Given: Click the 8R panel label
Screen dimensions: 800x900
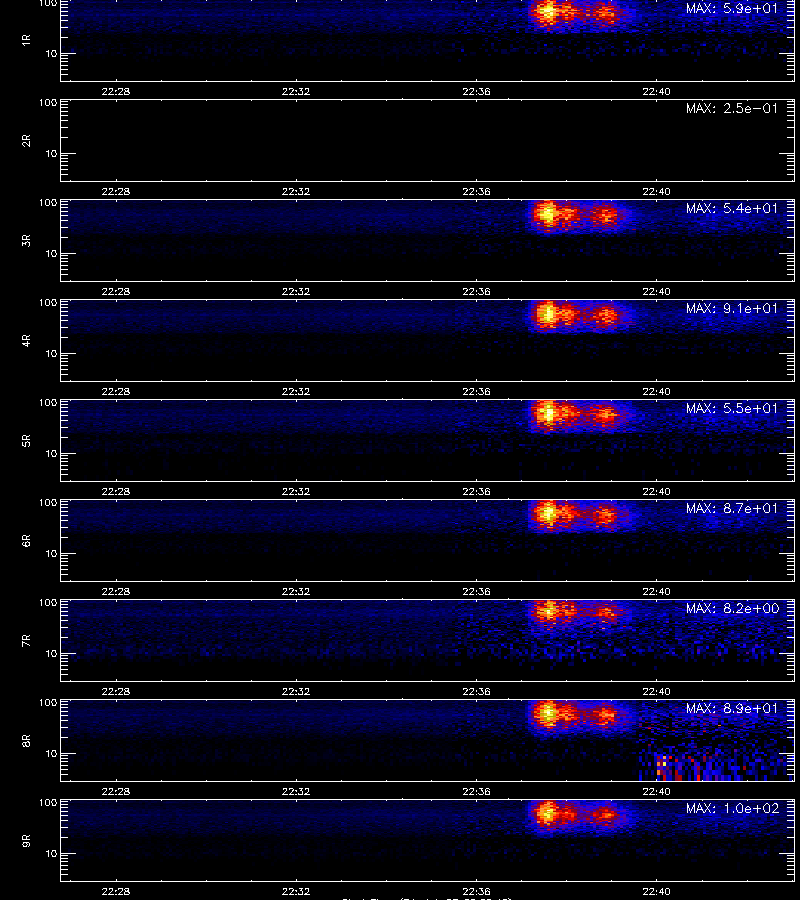Looking at the screenshot, I should point(26,740).
